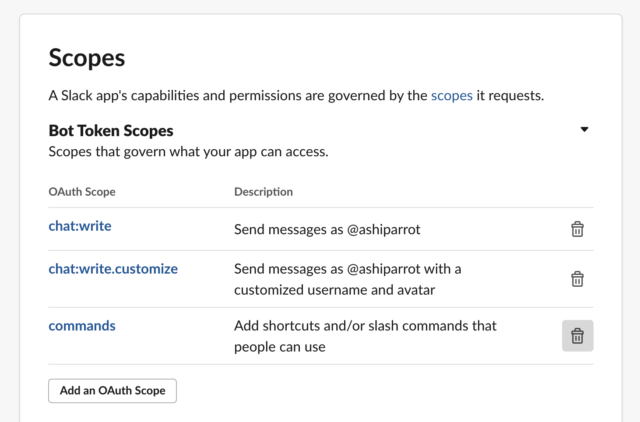
Task: Click the it requests text after scopes link
Action: point(510,96)
